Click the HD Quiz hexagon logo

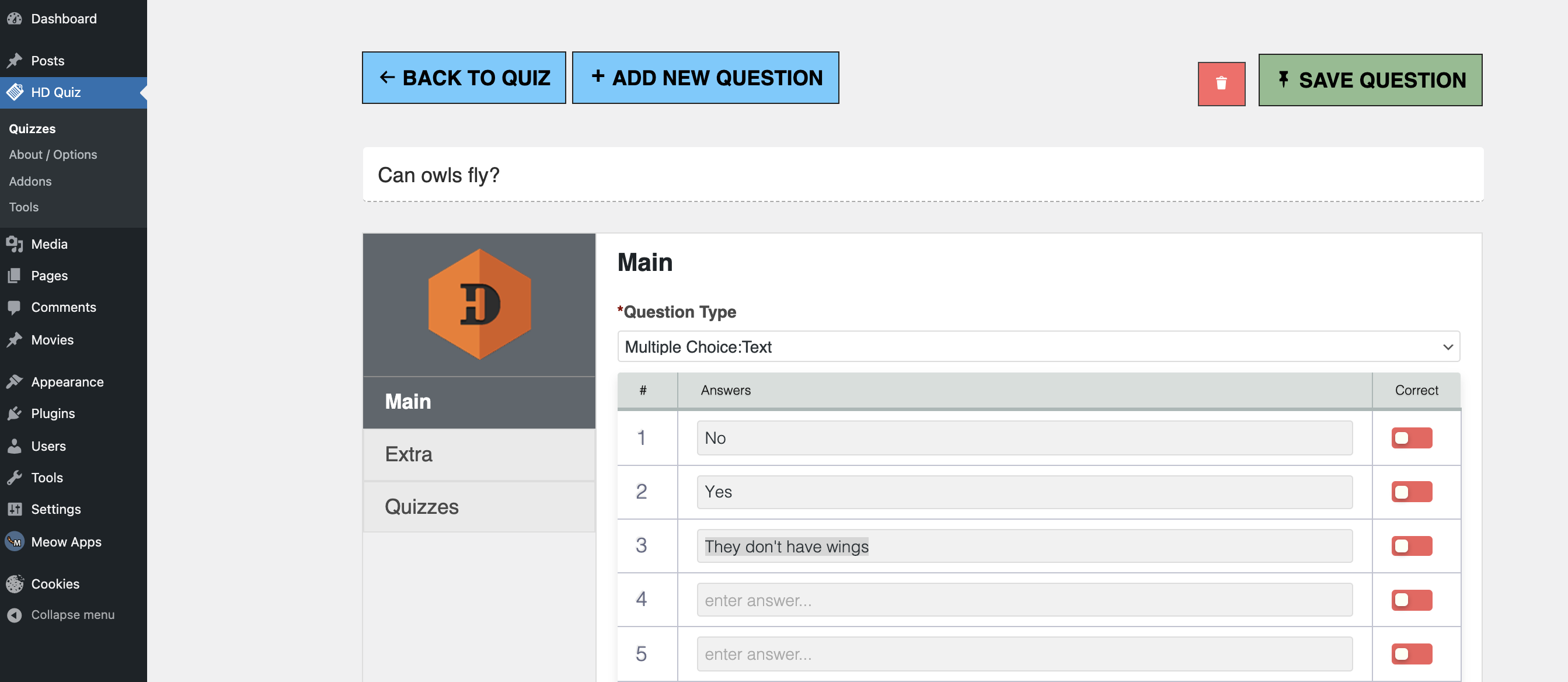[479, 304]
